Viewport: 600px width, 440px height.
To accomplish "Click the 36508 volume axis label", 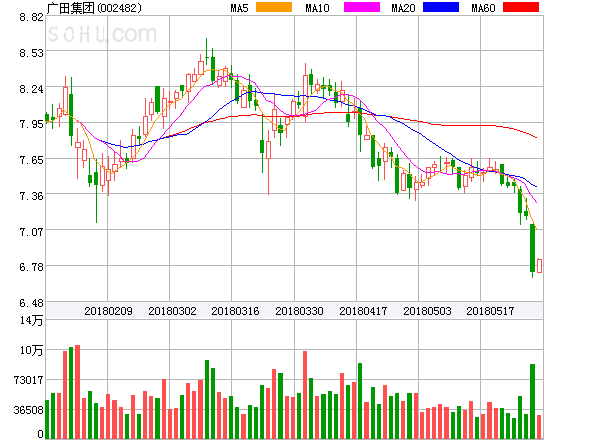I will point(29,410).
